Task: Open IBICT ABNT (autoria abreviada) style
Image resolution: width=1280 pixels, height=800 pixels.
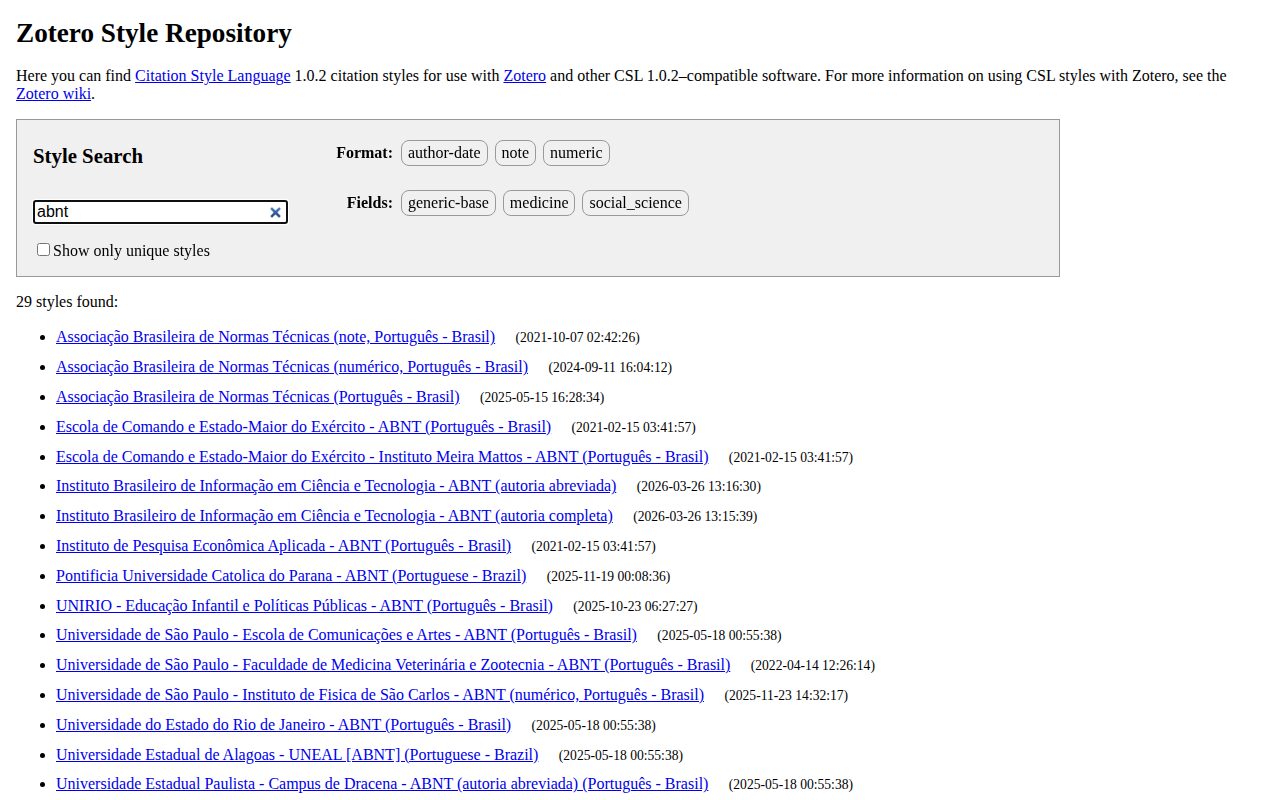Action: point(336,486)
